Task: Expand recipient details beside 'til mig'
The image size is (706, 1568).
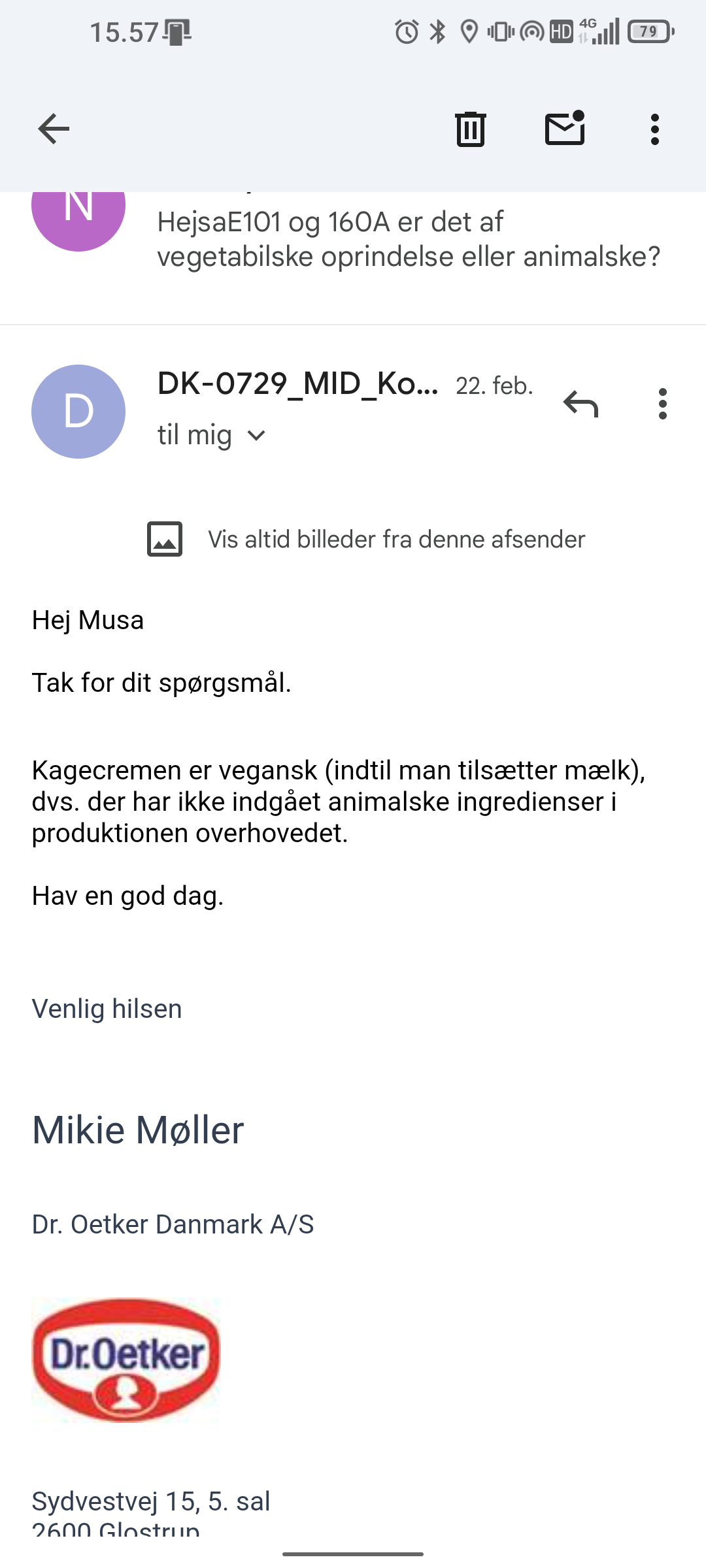Action: click(257, 435)
